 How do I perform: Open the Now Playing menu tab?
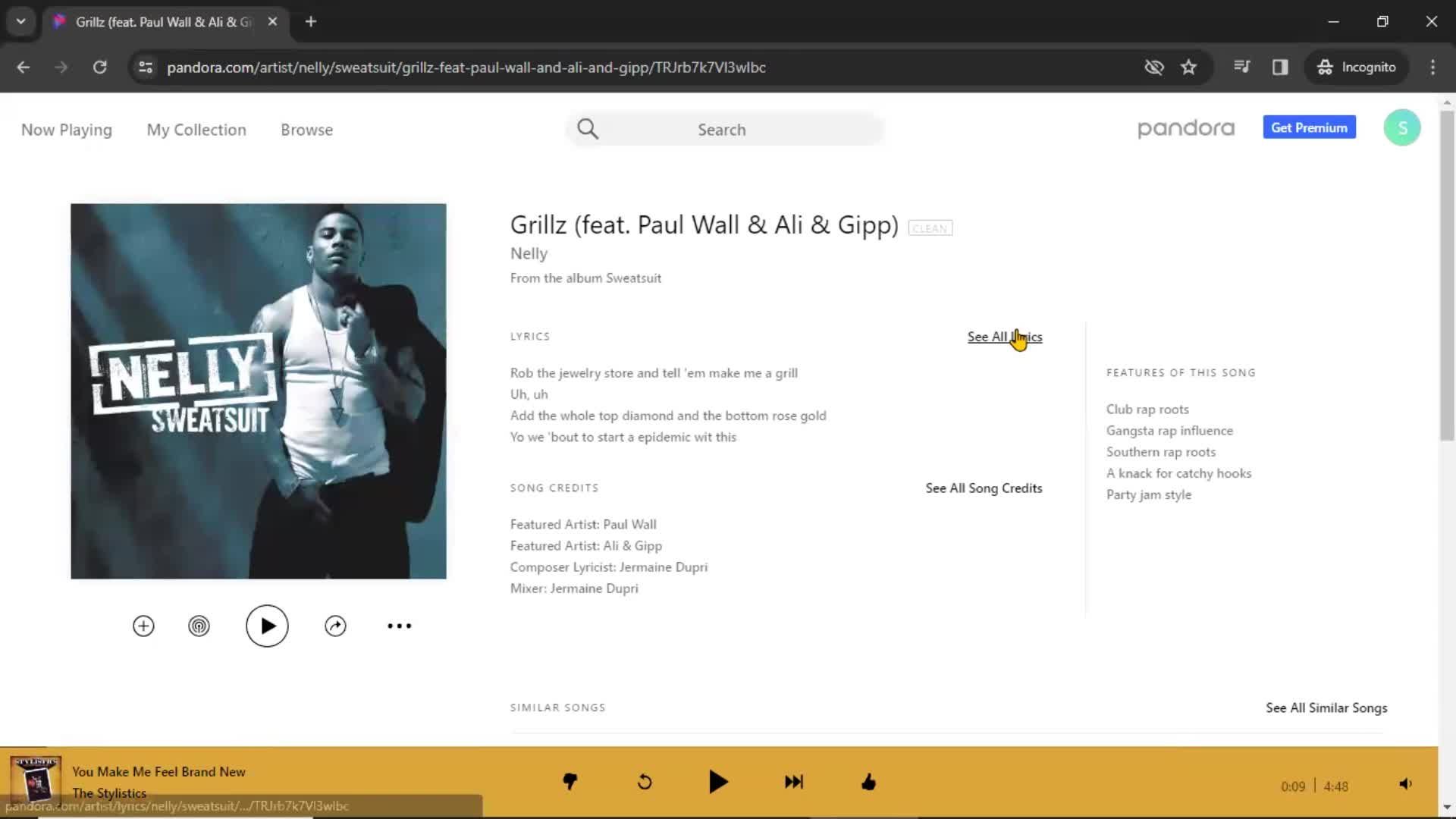coord(67,129)
